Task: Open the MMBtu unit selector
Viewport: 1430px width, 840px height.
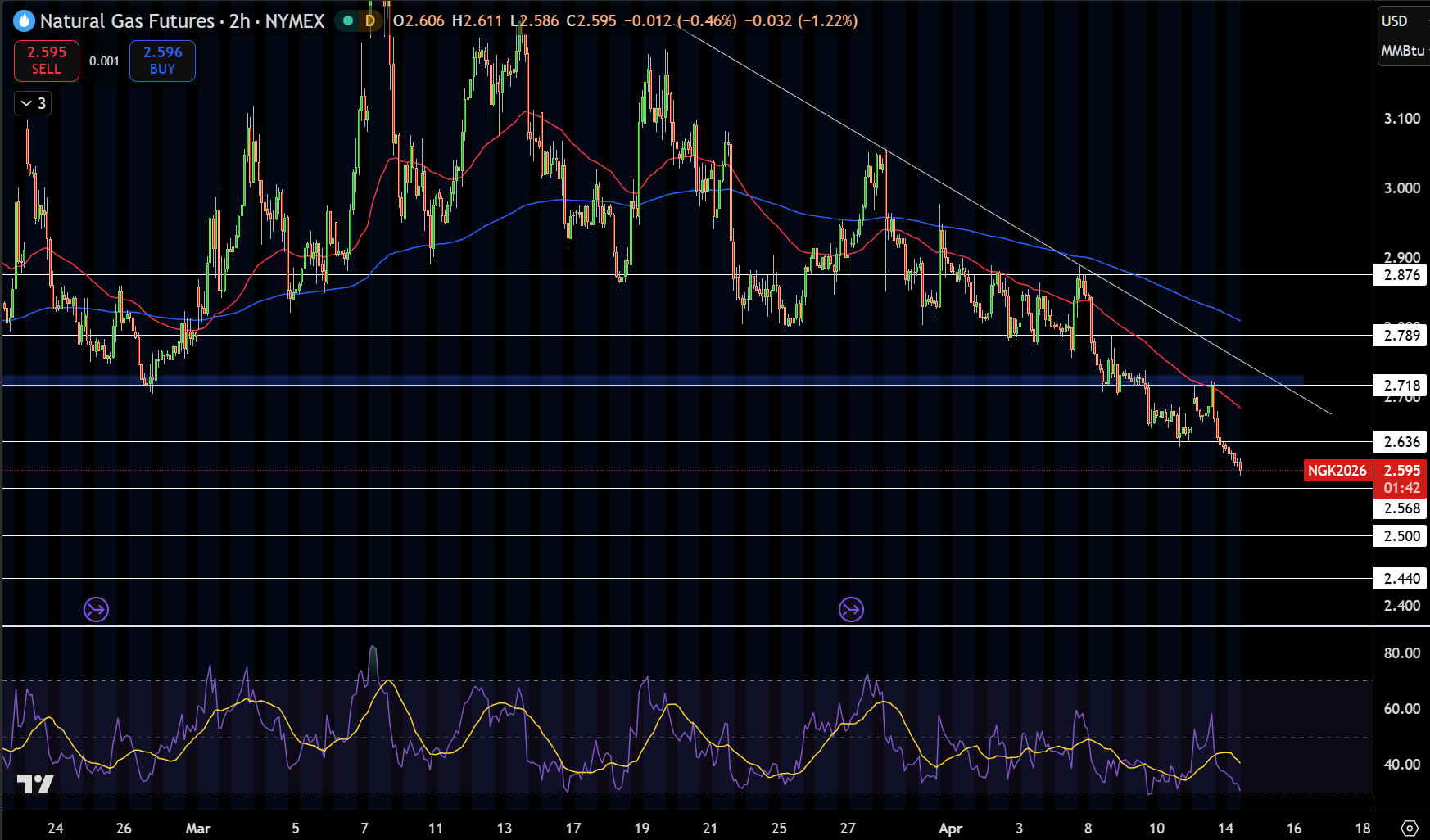Action: pos(1403,51)
